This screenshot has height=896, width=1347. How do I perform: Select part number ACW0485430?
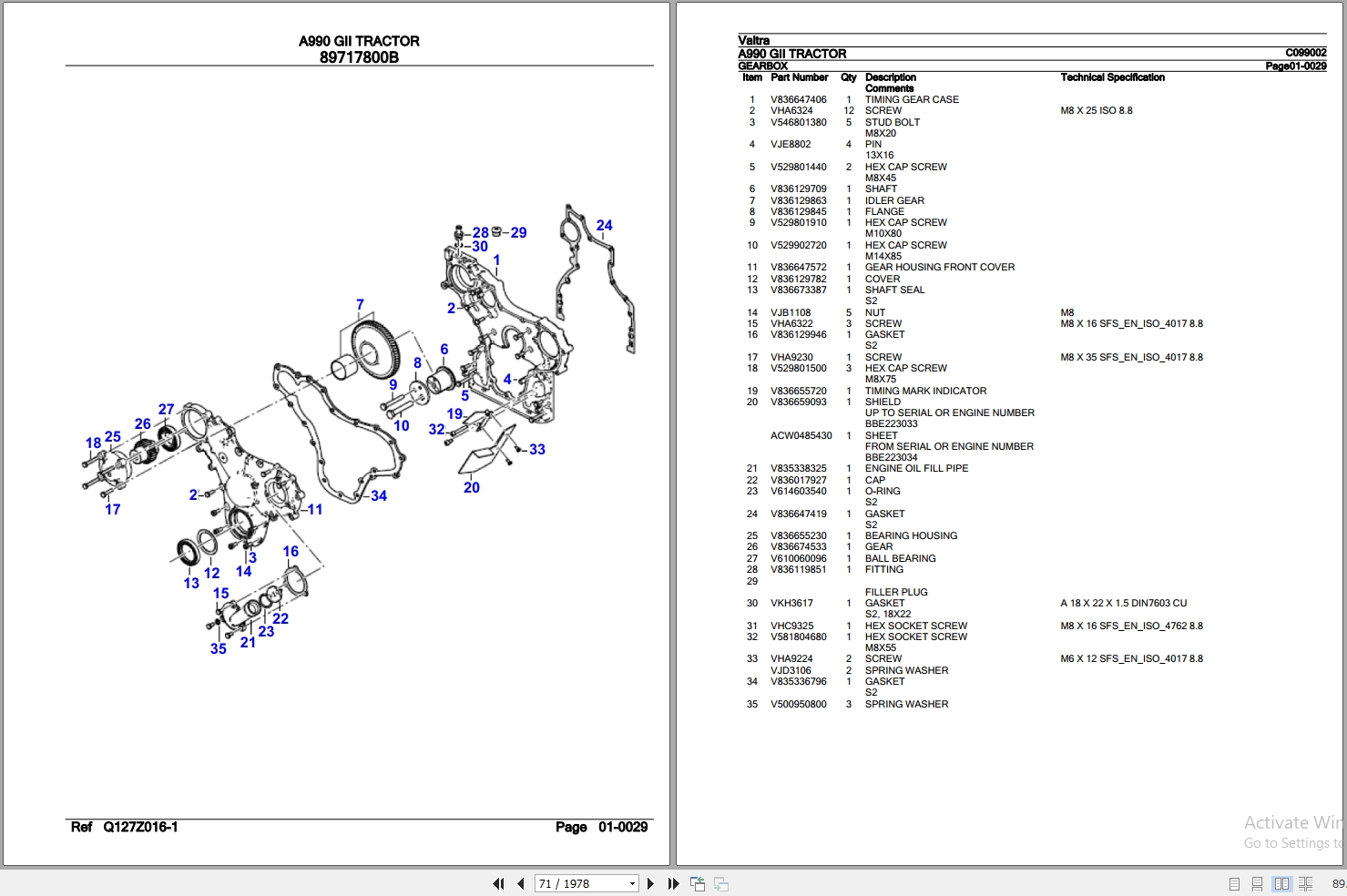point(801,435)
